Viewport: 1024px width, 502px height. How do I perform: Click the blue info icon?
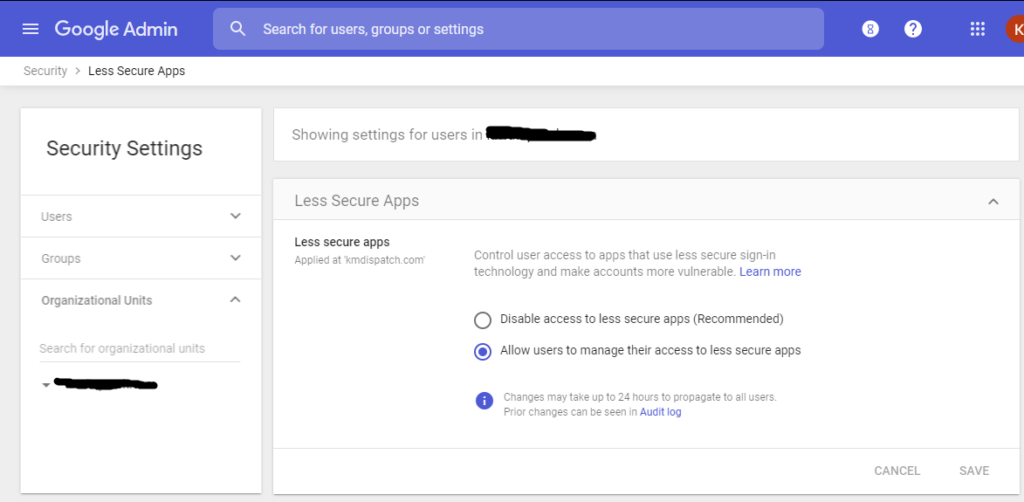[484, 401]
